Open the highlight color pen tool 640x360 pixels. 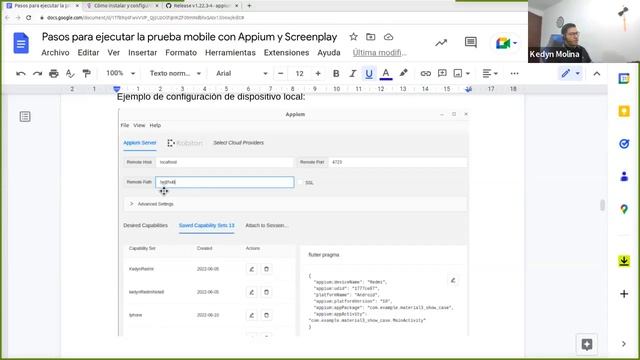(403, 73)
